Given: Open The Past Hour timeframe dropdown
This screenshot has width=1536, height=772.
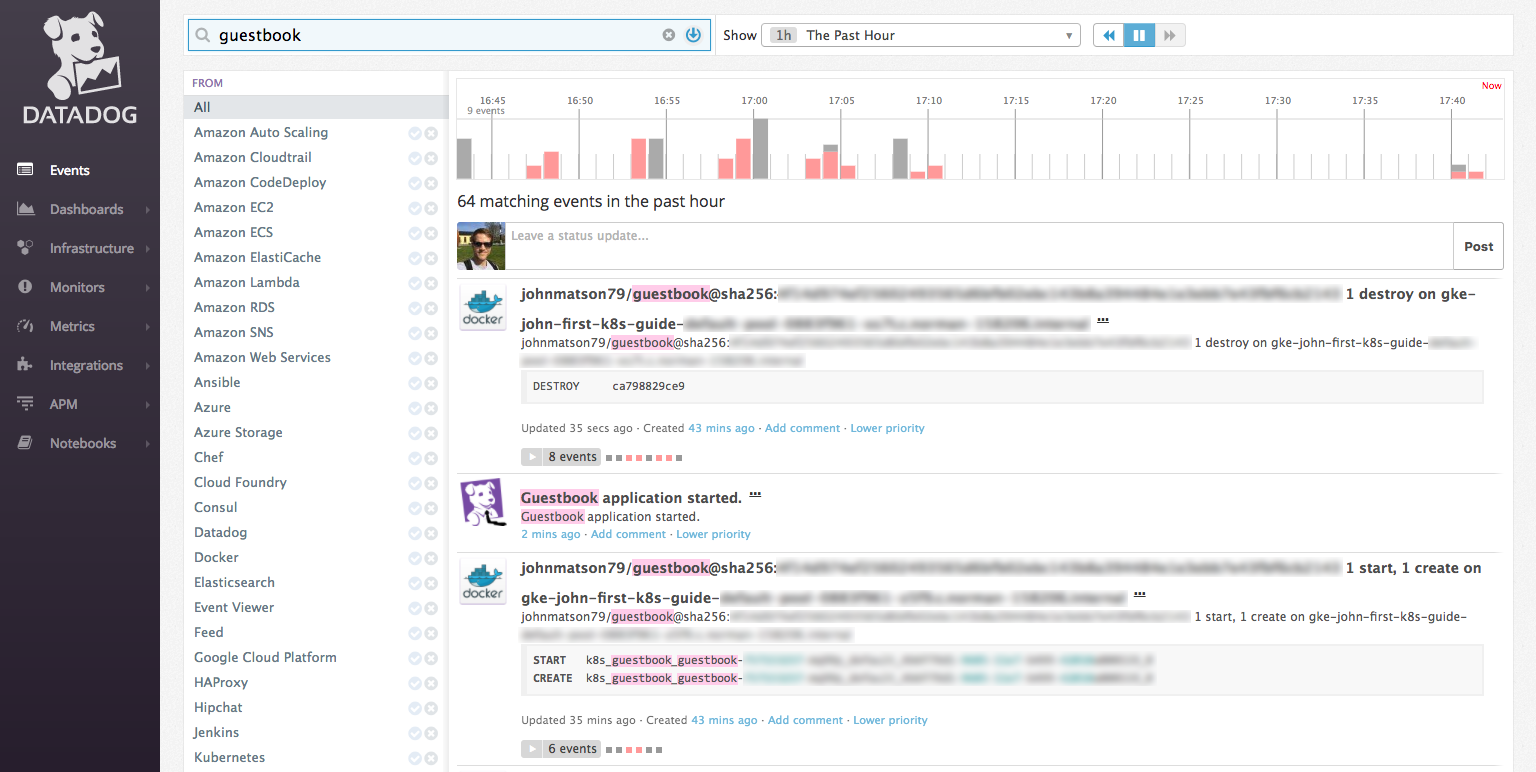Looking at the screenshot, I should tap(920, 35).
